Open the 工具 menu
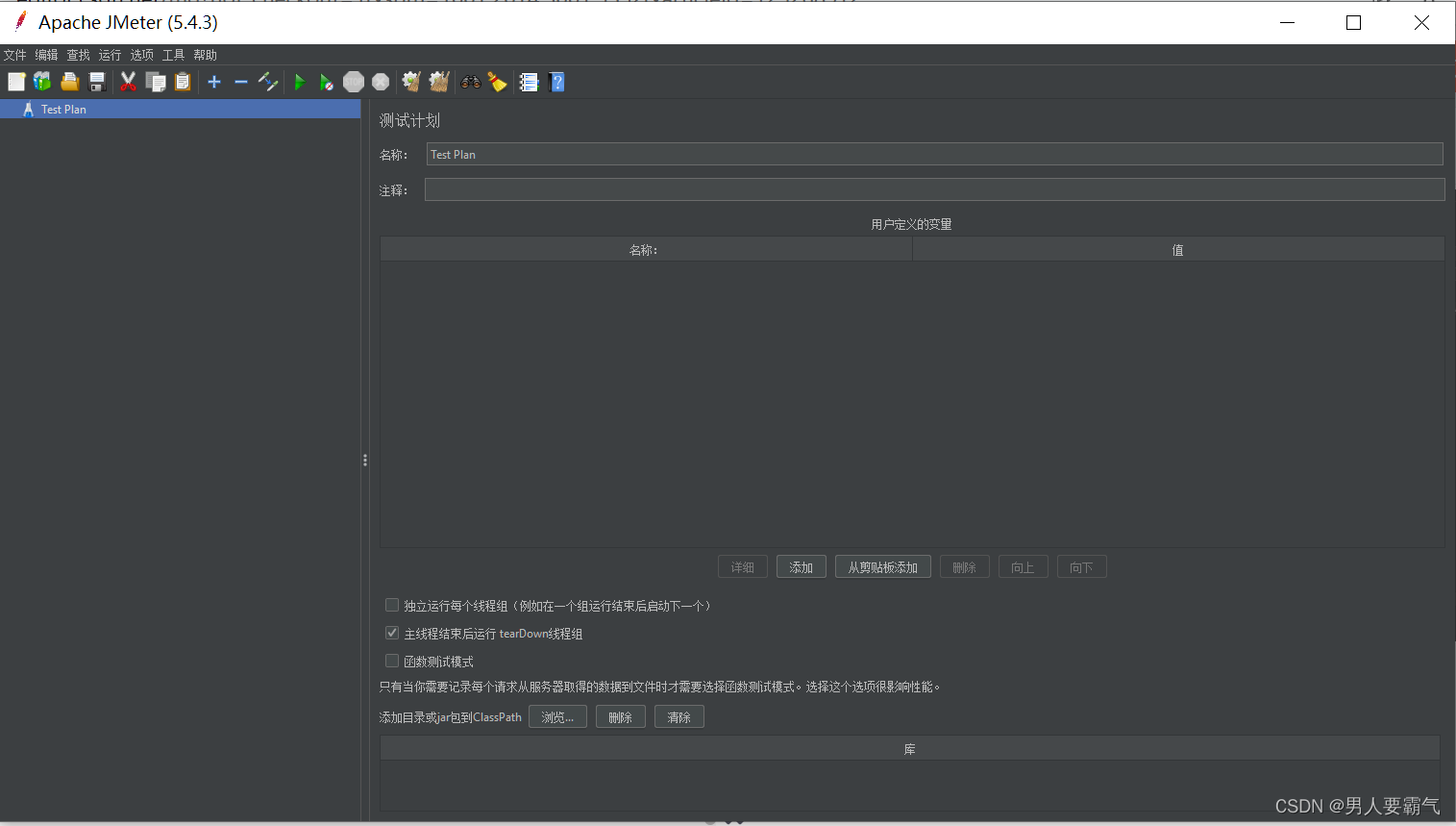This screenshot has height=826, width=1456. pyautogui.click(x=174, y=55)
